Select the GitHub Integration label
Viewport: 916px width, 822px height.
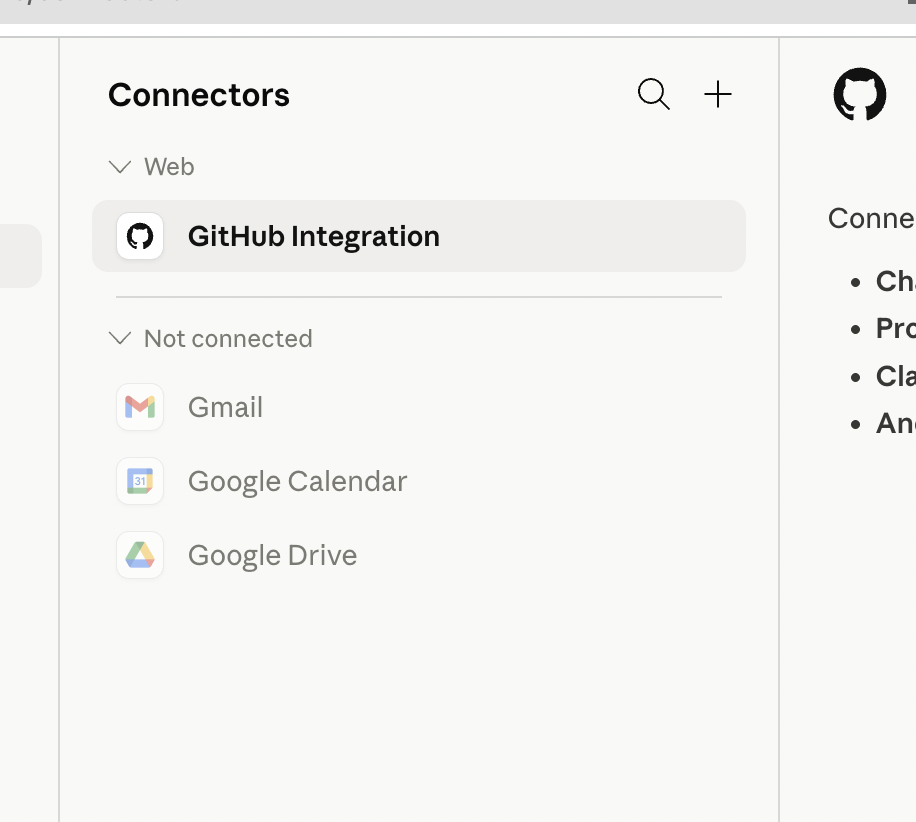(x=314, y=237)
